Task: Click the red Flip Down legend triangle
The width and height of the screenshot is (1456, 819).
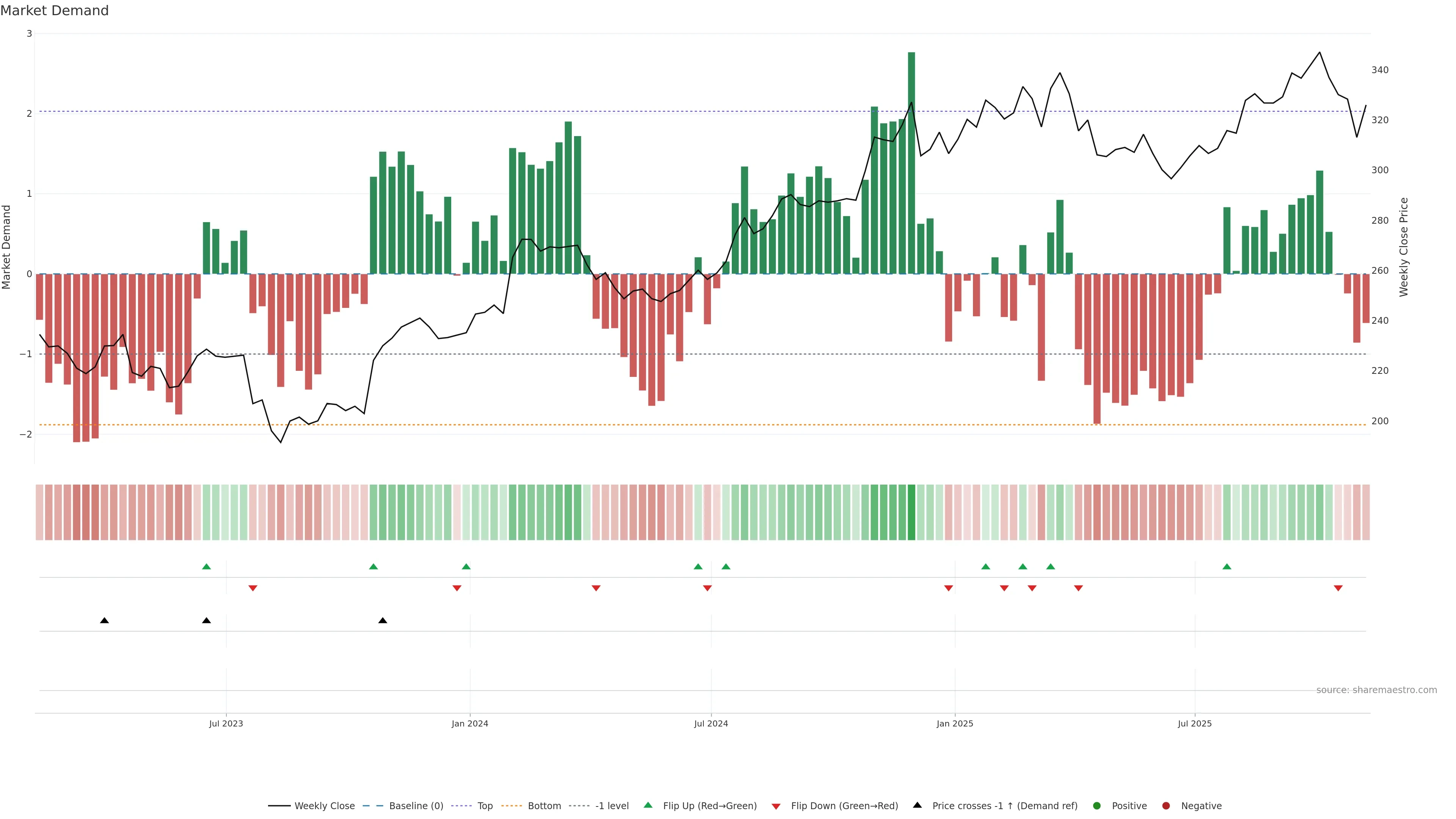Action: click(775, 806)
